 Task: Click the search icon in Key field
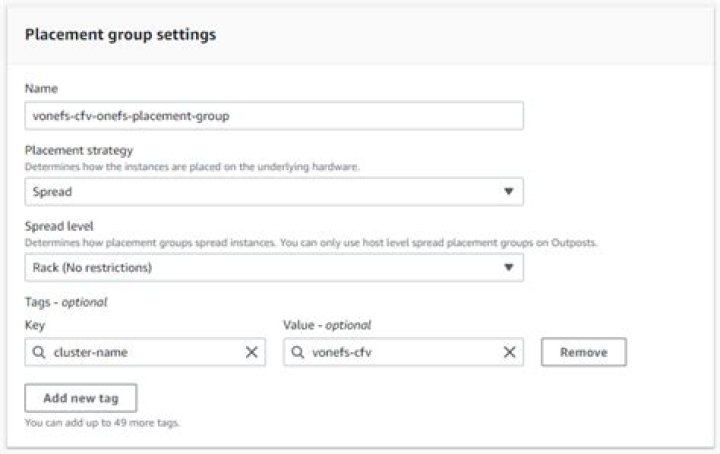pyautogui.click(x=38, y=352)
